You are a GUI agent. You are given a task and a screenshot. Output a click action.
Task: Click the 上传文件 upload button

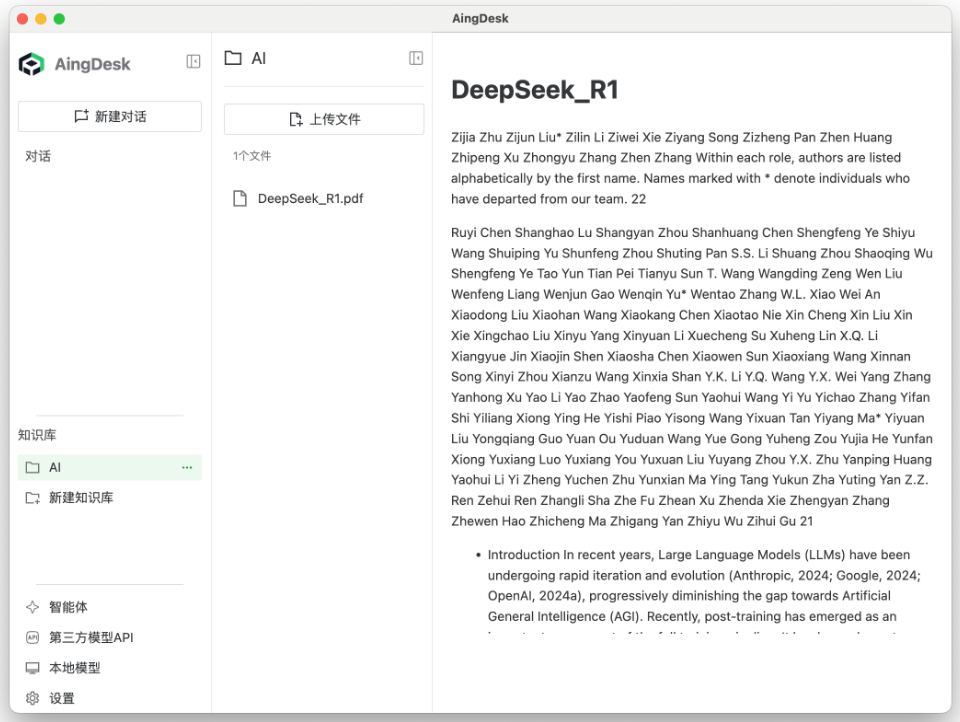(324, 119)
